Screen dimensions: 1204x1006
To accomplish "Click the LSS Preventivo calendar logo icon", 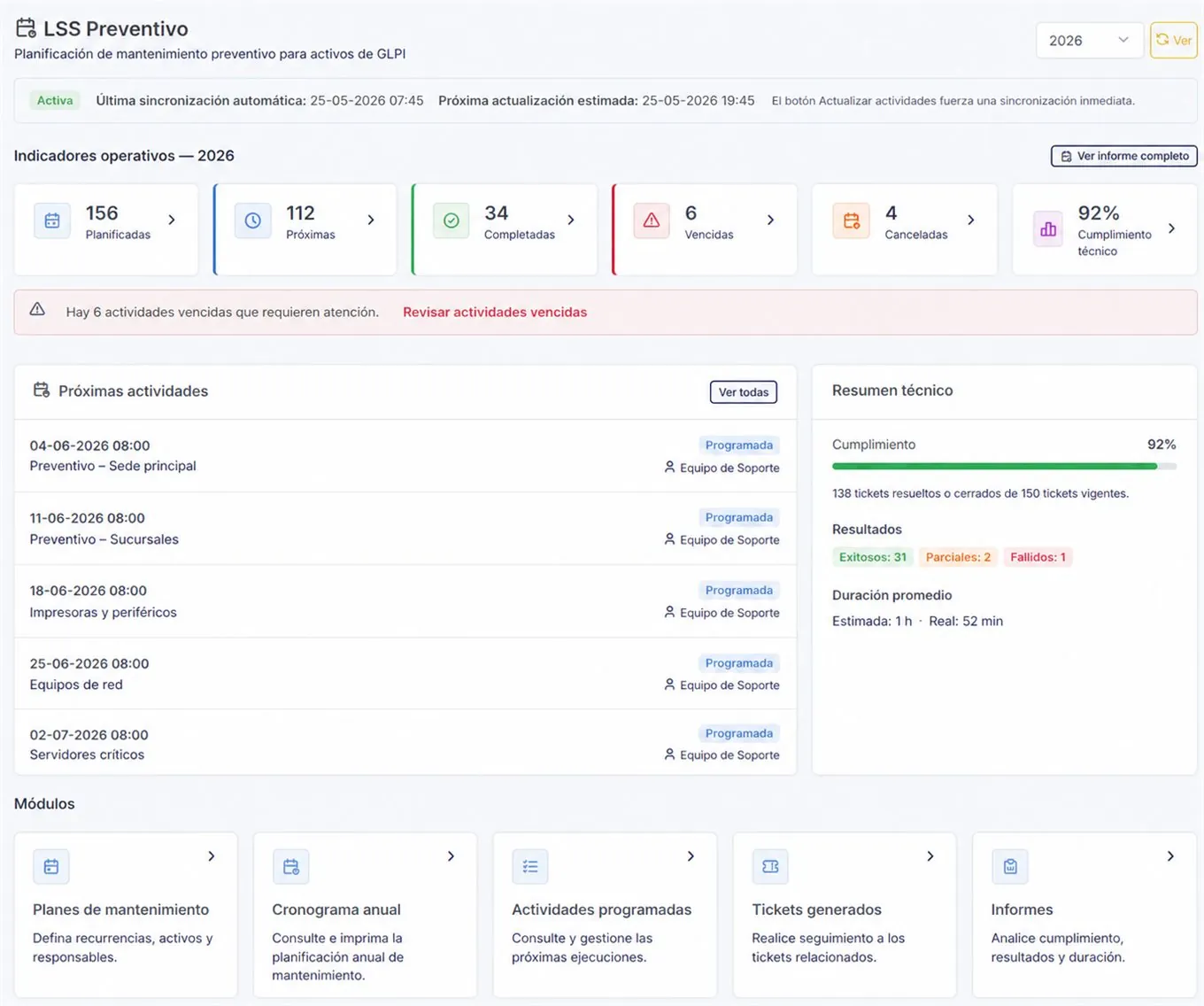I will tap(26, 28).
